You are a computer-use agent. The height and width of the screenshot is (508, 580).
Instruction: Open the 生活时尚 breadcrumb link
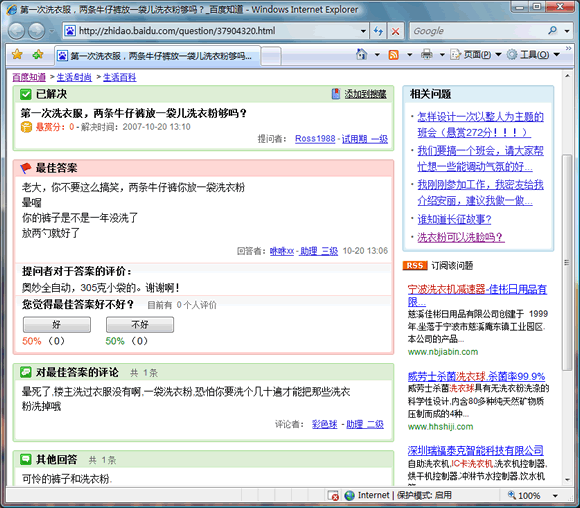click(x=74, y=77)
